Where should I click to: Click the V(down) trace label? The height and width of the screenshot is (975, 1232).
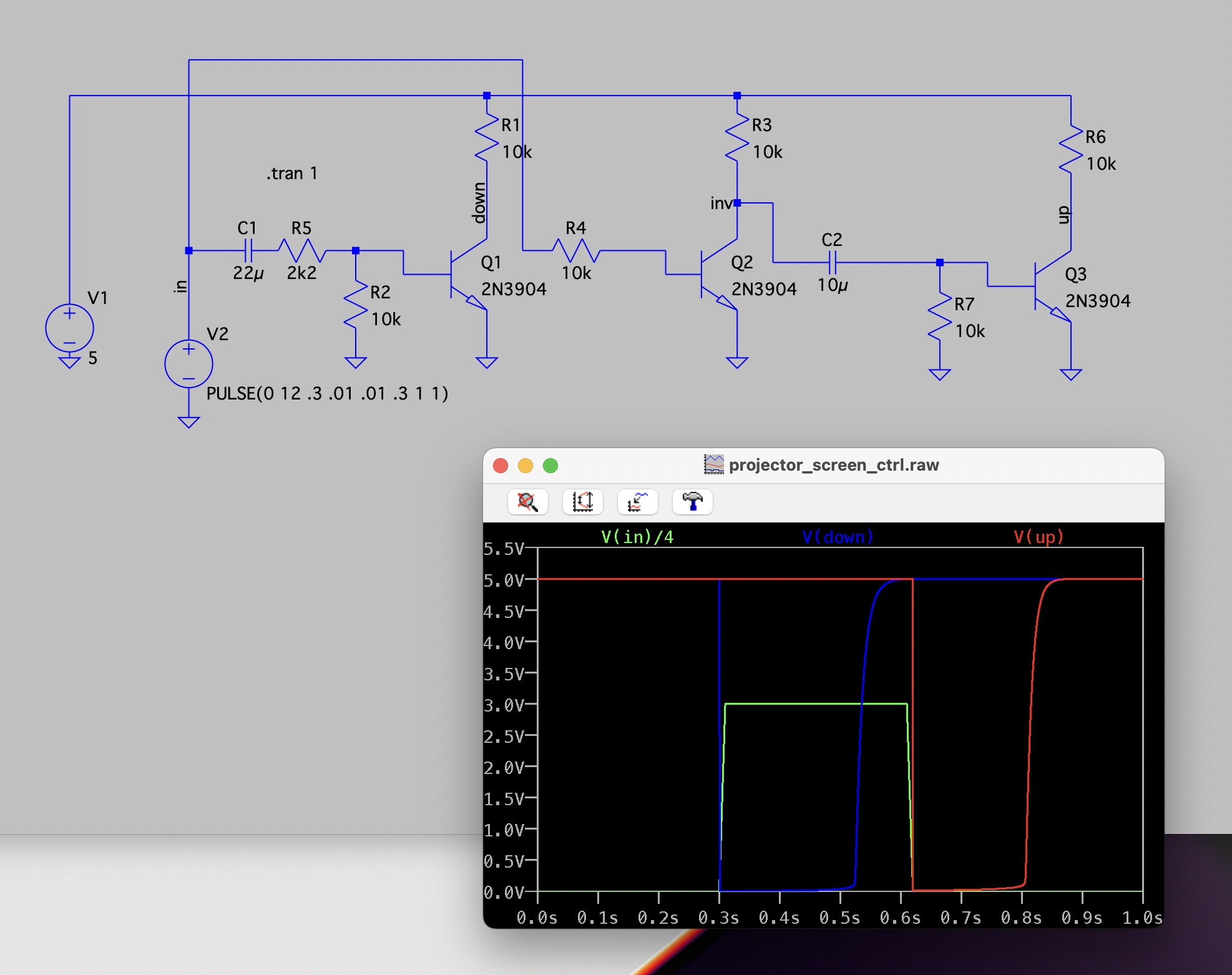(837, 537)
